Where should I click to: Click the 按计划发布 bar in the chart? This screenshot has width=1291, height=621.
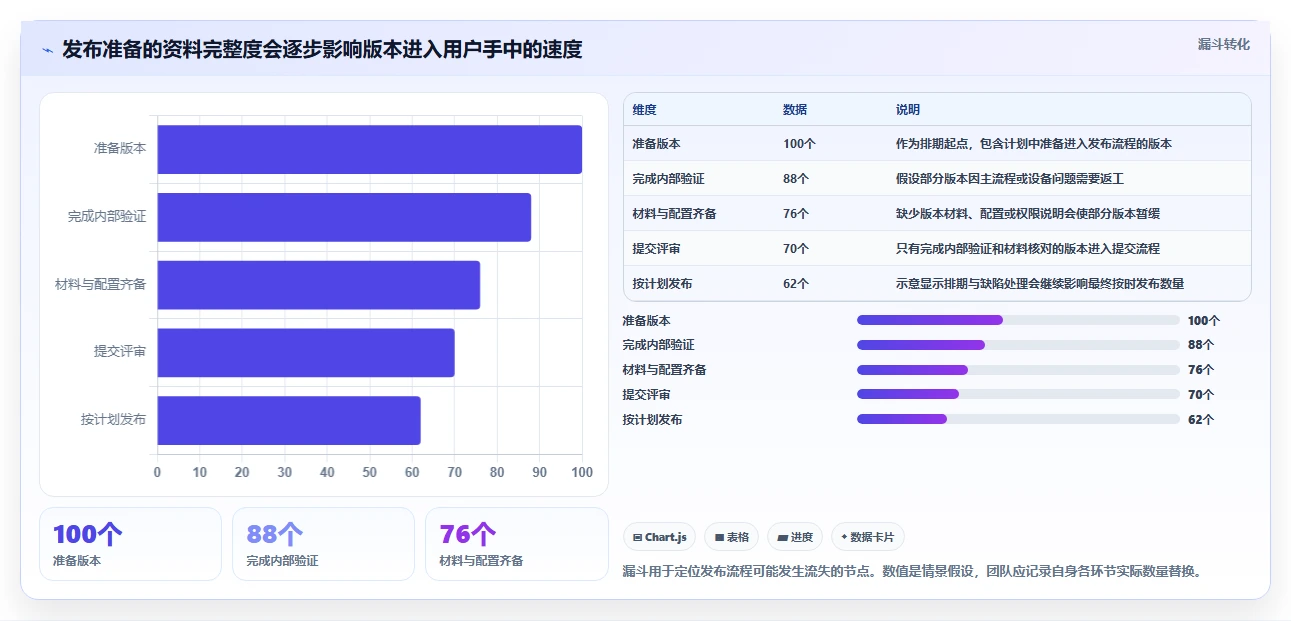coord(289,420)
